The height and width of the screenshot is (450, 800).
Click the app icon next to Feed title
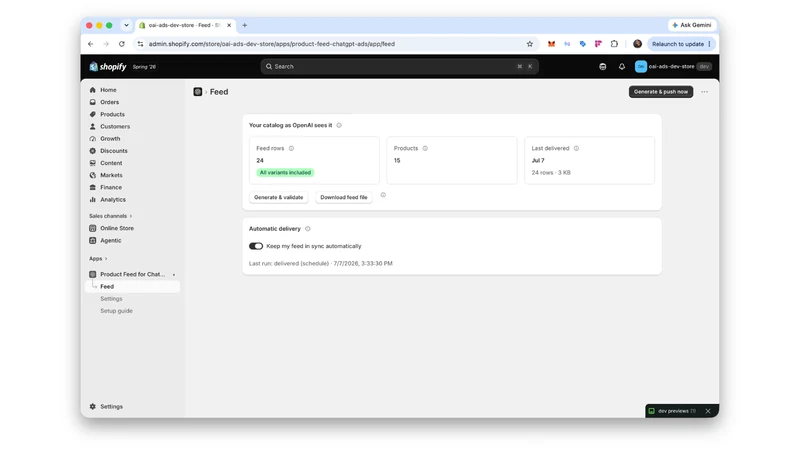197,92
